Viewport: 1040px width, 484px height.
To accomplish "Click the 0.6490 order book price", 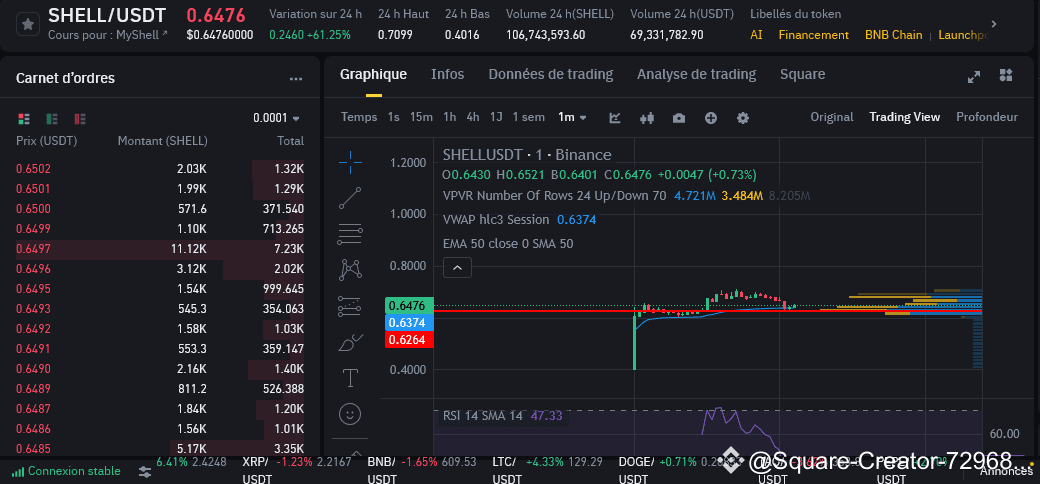I will point(33,369).
